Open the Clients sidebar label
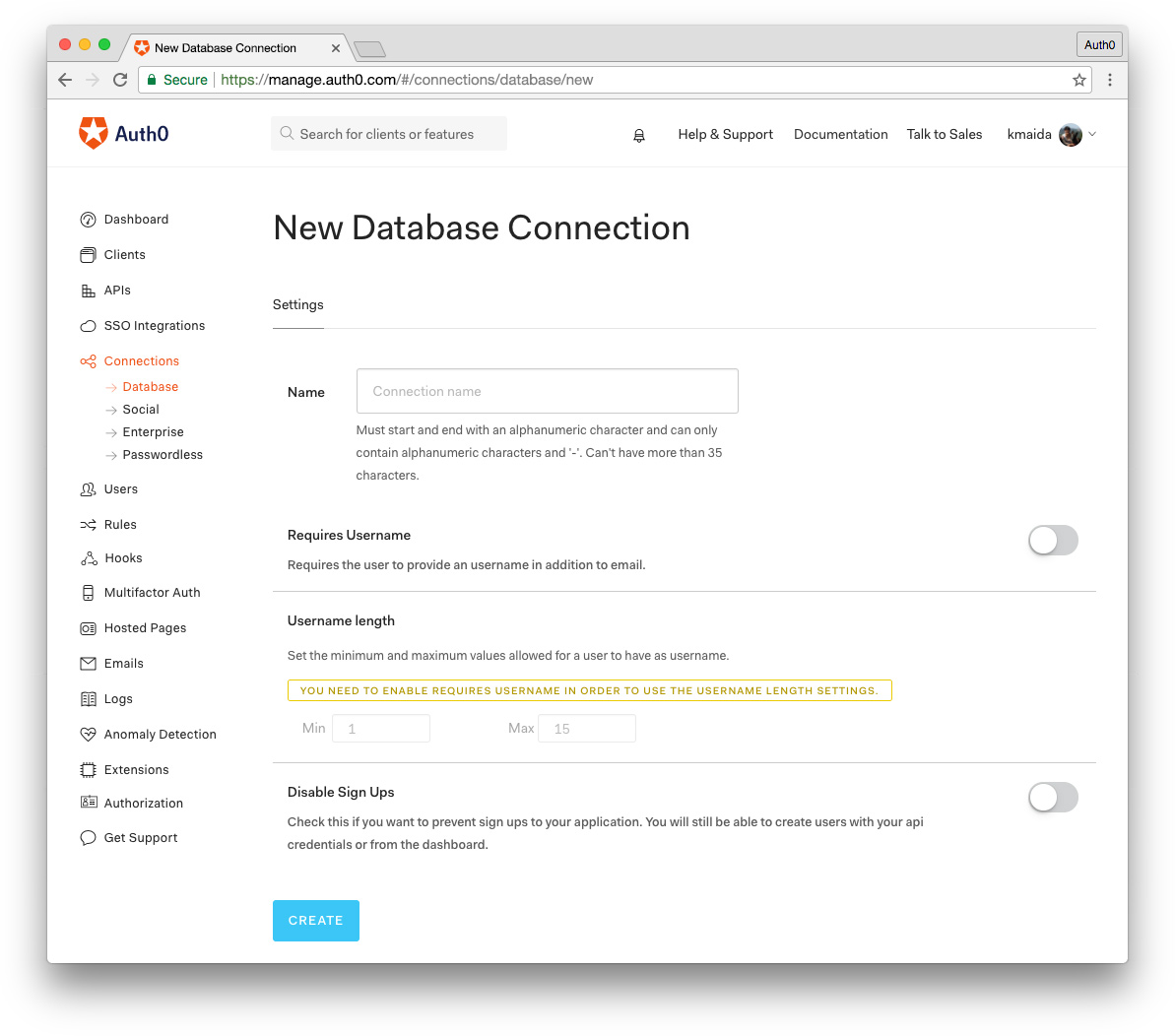The width and height of the screenshot is (1175, 1036). (x=124, y=255)
